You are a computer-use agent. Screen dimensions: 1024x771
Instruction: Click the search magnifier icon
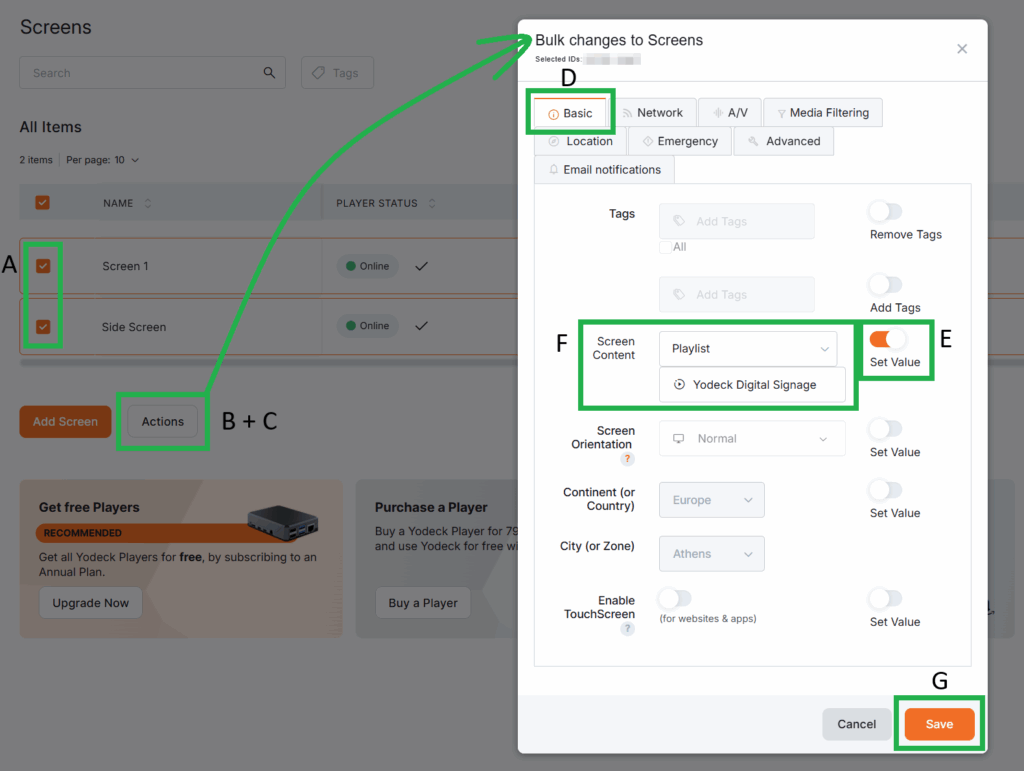[269, 73]
